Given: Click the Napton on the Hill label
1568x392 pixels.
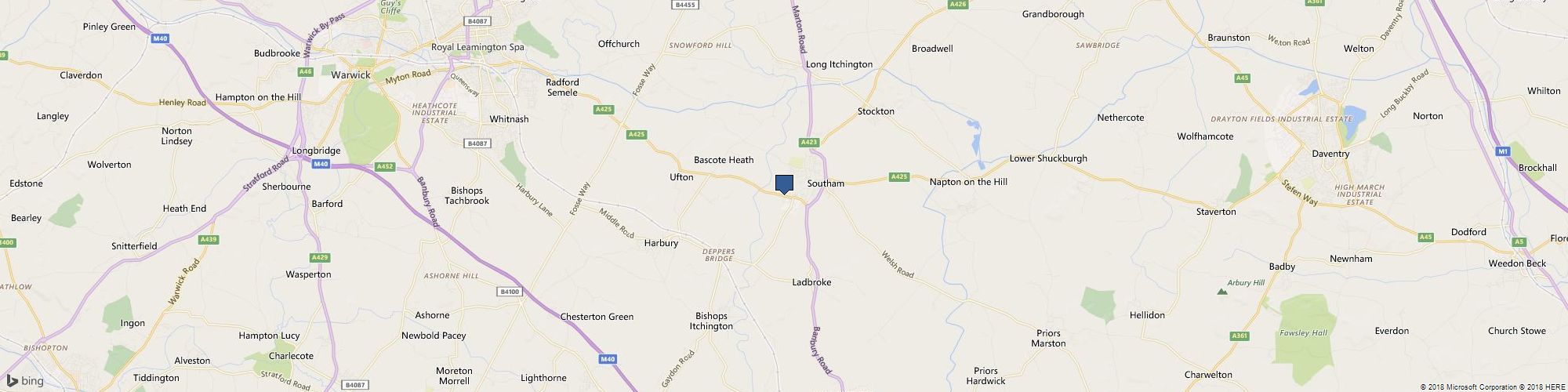Looking at the screenshot, I should click(968, 182).
